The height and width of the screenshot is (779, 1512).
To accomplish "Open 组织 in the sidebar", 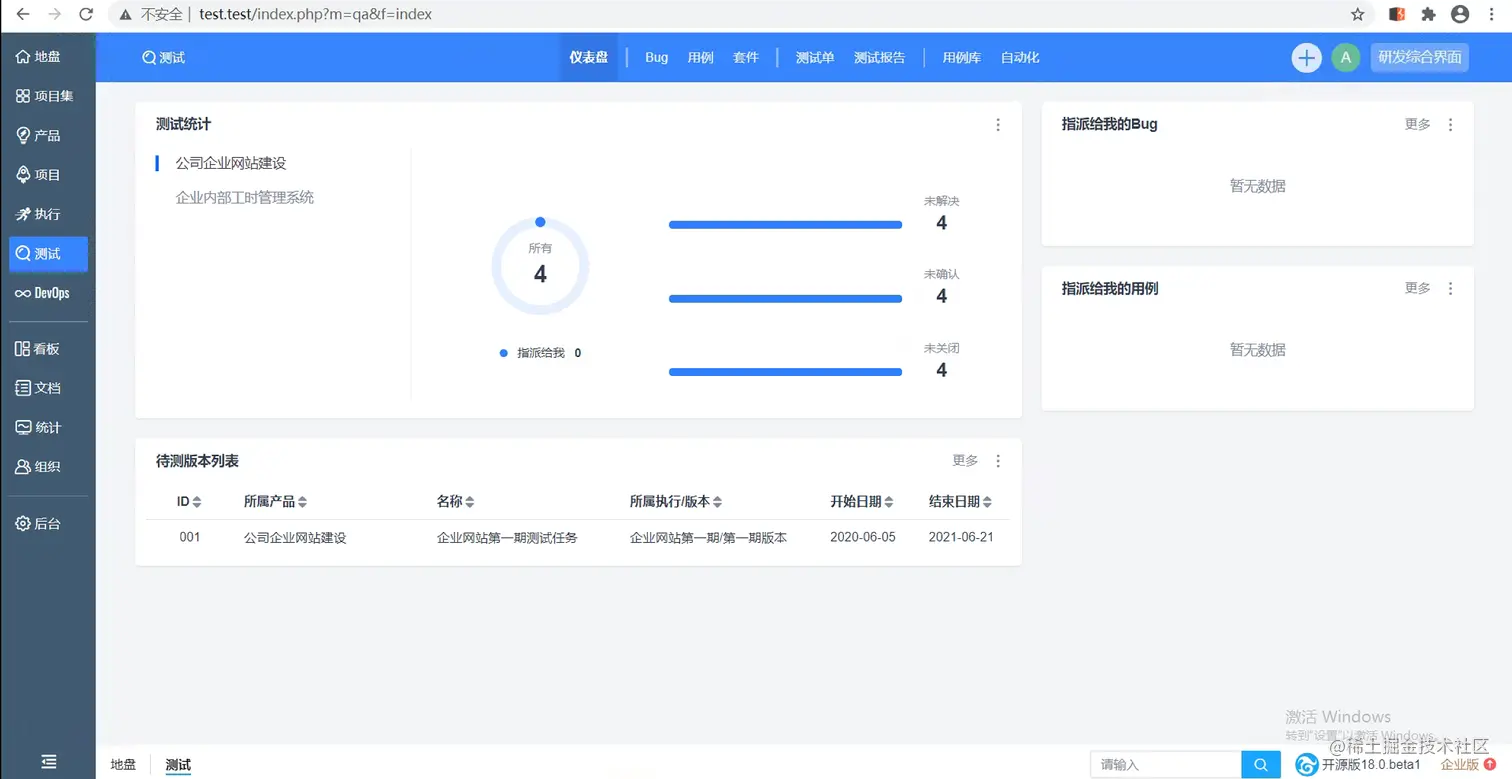I will 48,467.
